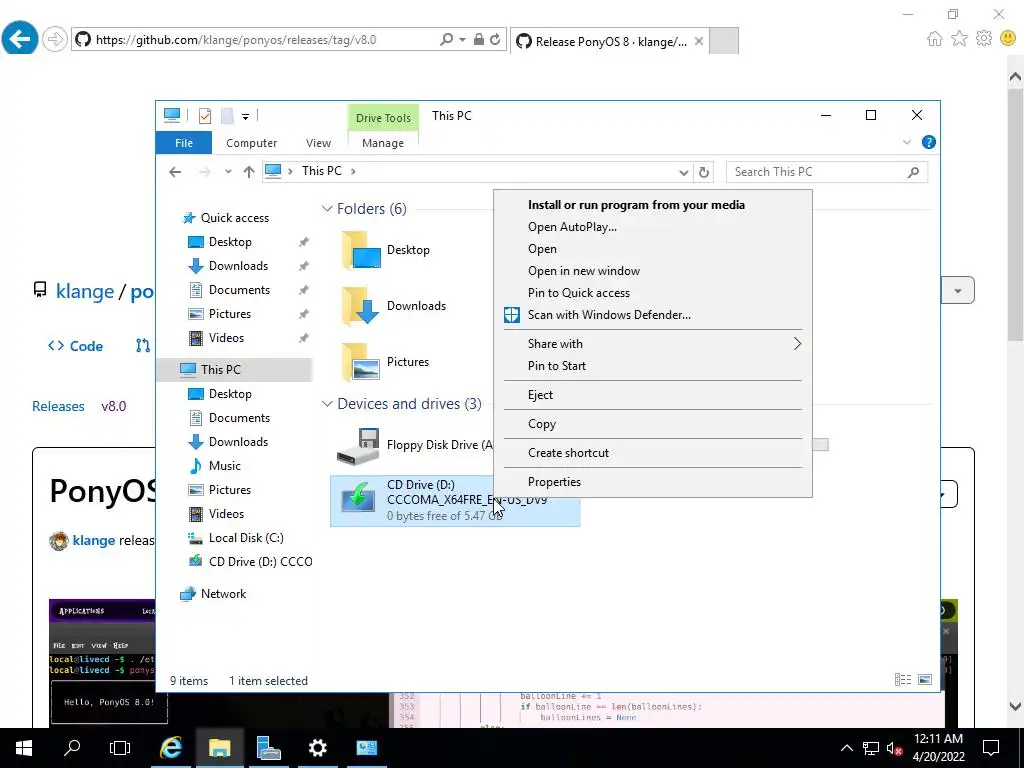
Task: Open Explorer Help question mark
Action: (929, 142)
